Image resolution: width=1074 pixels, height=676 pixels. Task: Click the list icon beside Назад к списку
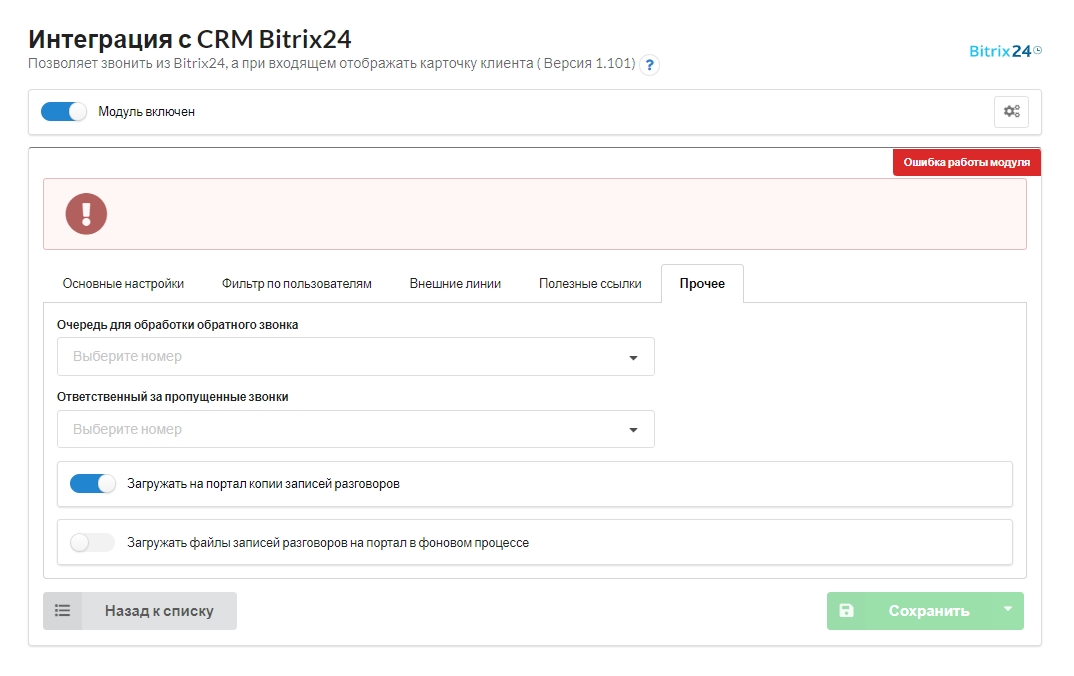[x=62, y=611]
